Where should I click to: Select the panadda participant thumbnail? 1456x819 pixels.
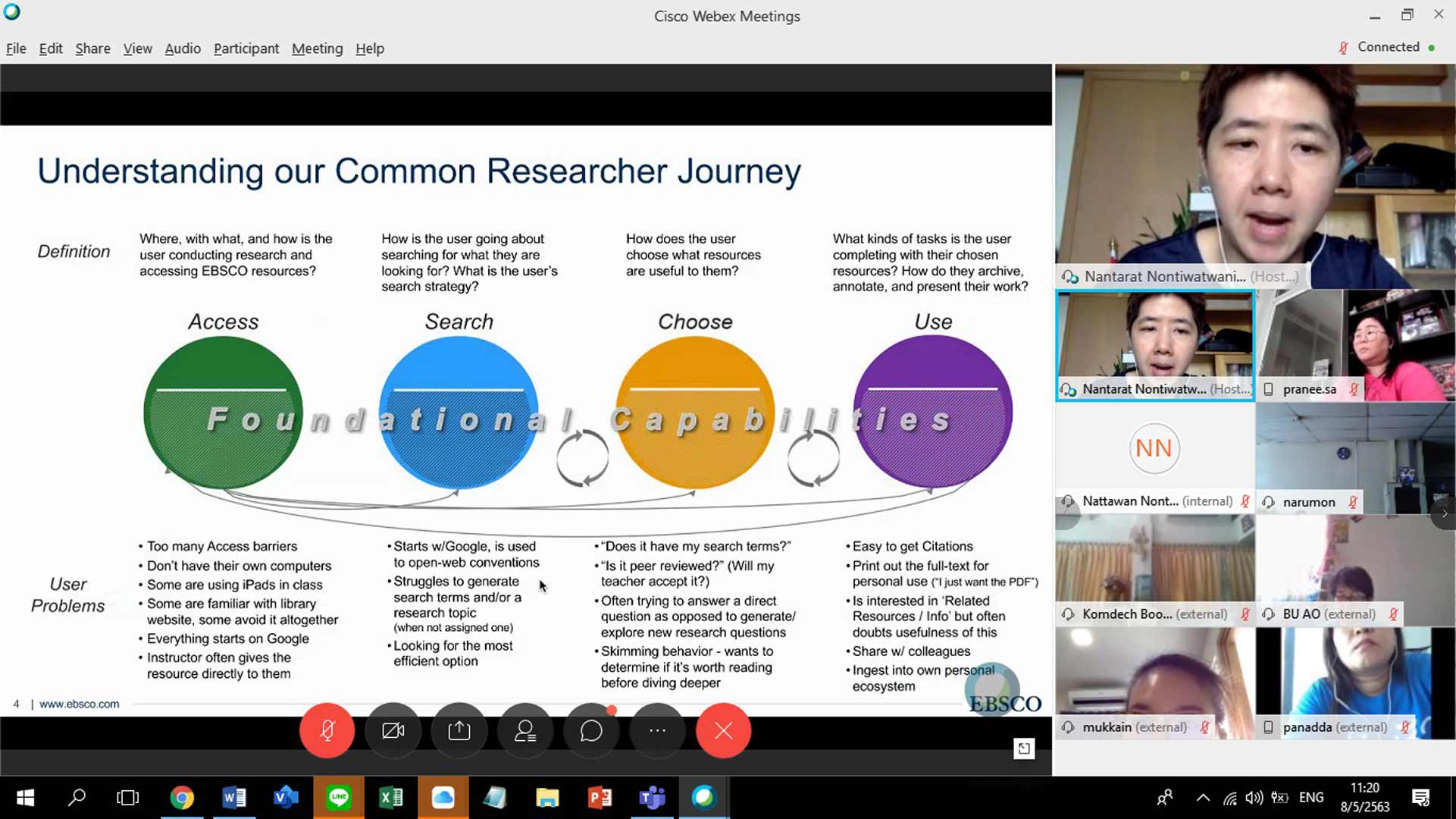click(1355, 682)
